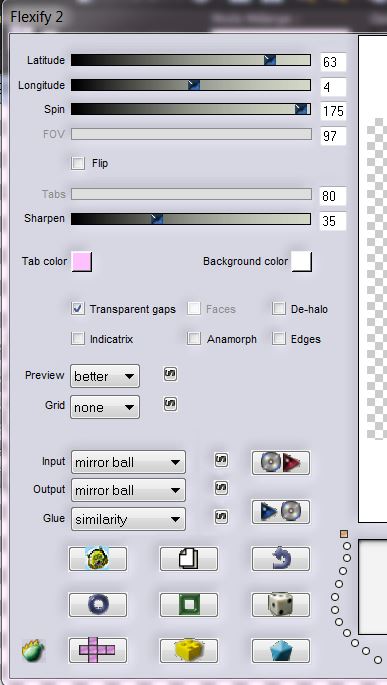Check the Anamorph option
Viewport: 387px width, 685px height.
[x=194, y=339]
